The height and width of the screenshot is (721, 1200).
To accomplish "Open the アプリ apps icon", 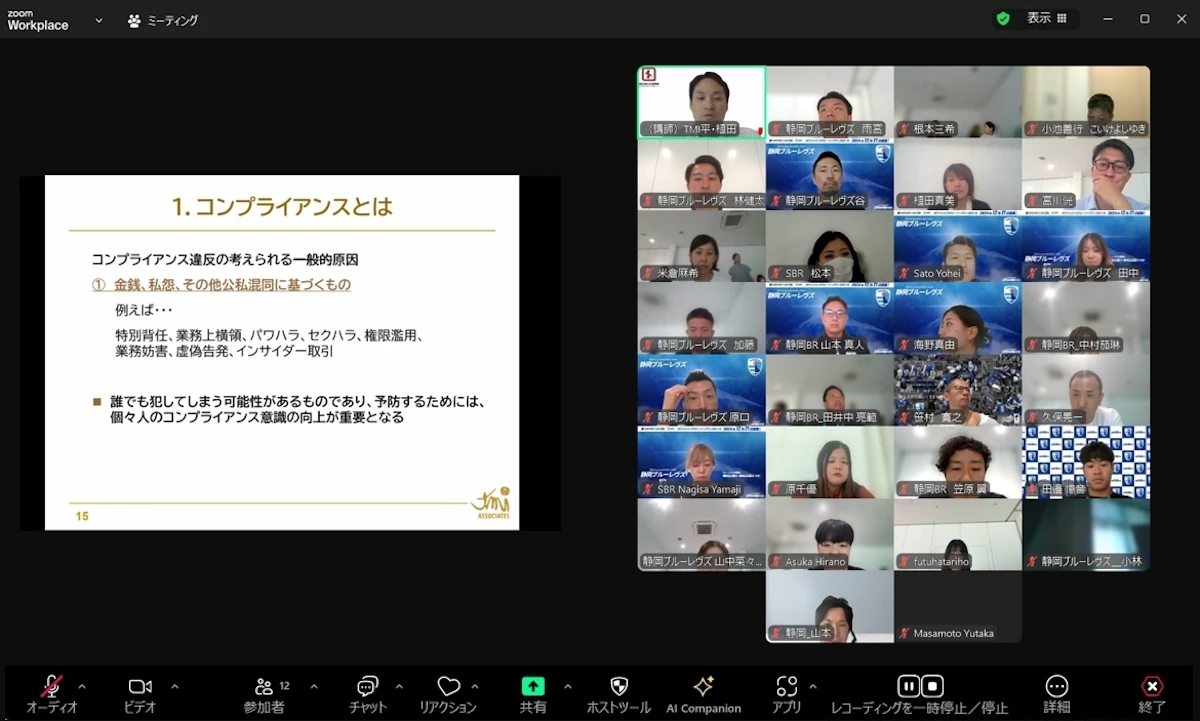I will pos(786,687).
